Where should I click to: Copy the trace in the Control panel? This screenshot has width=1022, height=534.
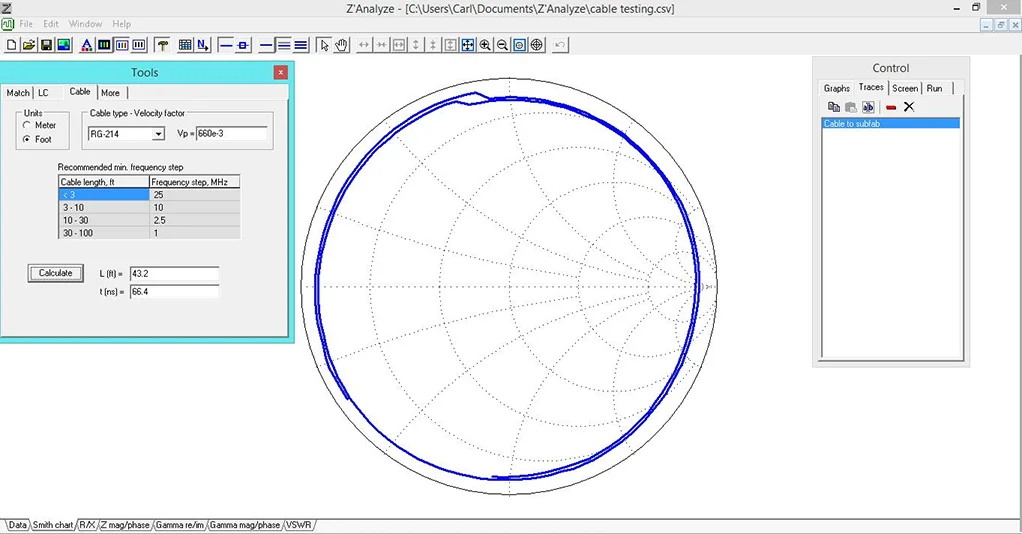(834, 107)
